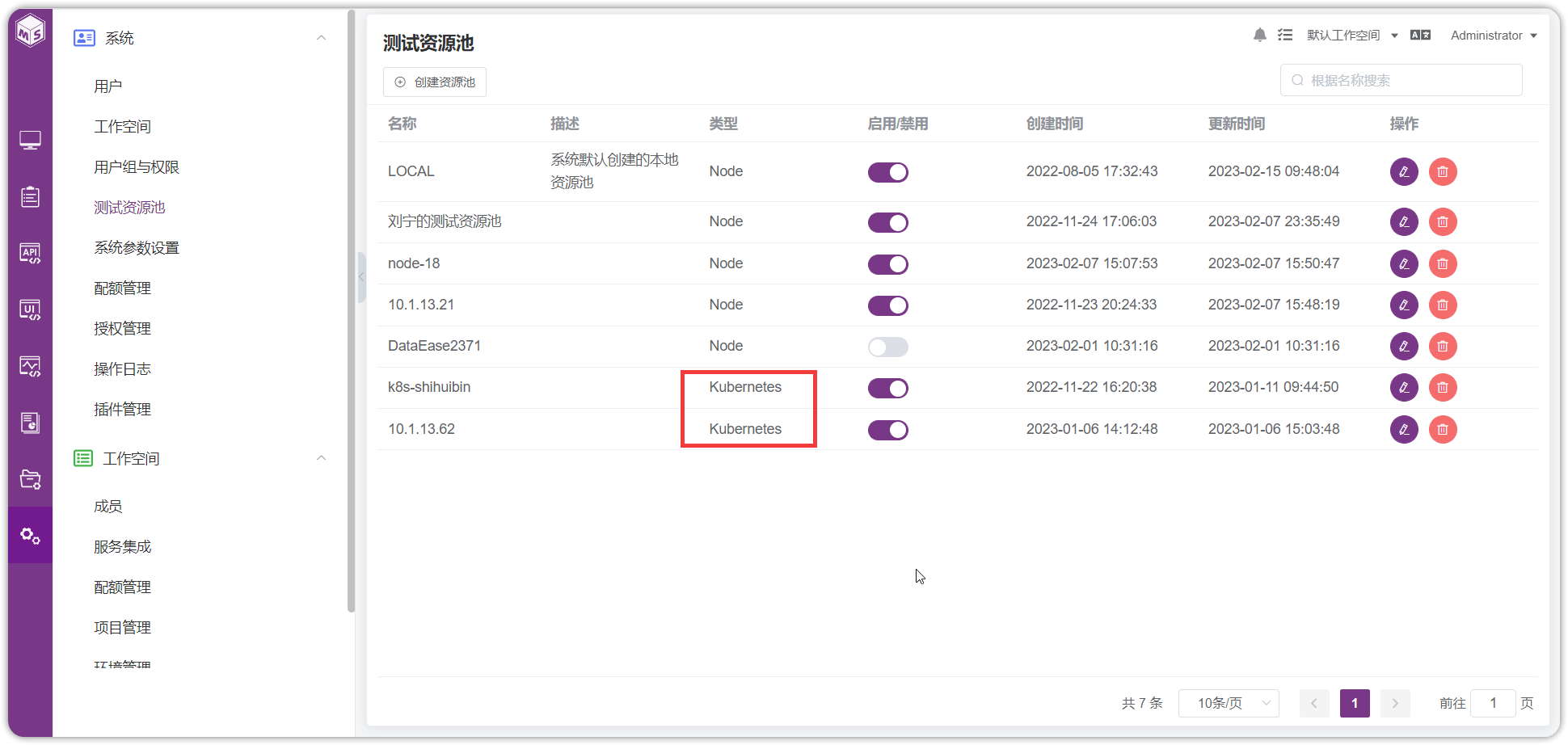Viewport: 1568px width, 745px height.
Task: Open 操作日志 menu item
Action: [122, 369]
